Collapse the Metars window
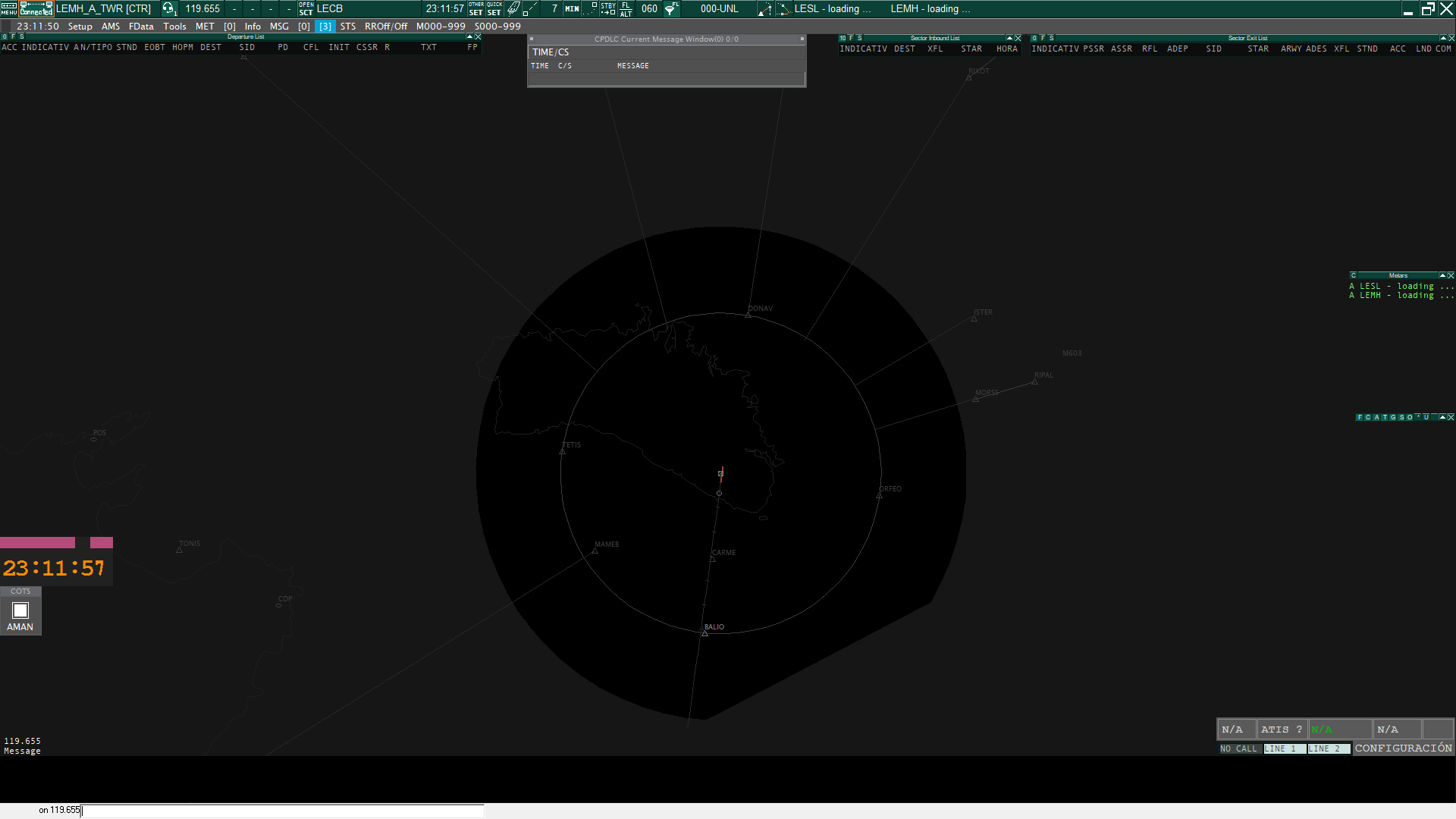Image resolution: width=1456 pixels, height=819 pixels. pos(1442,276)
